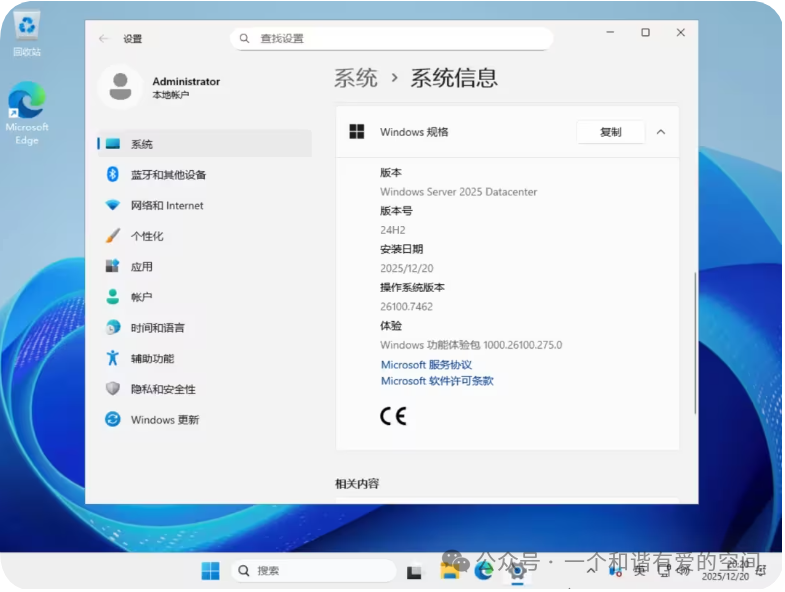The image size is (785, 592).
Task: Select Accessibility in the left sidebar
Action: point(152,359)
